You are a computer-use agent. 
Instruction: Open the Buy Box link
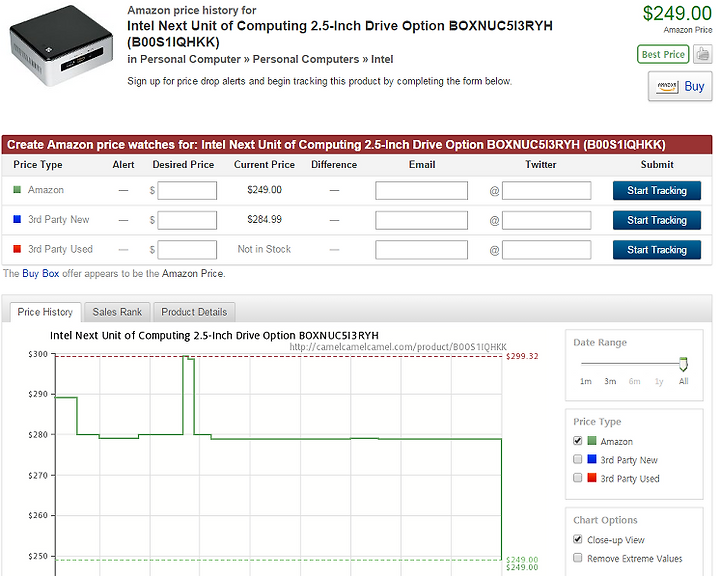click(x=40, y=273)
